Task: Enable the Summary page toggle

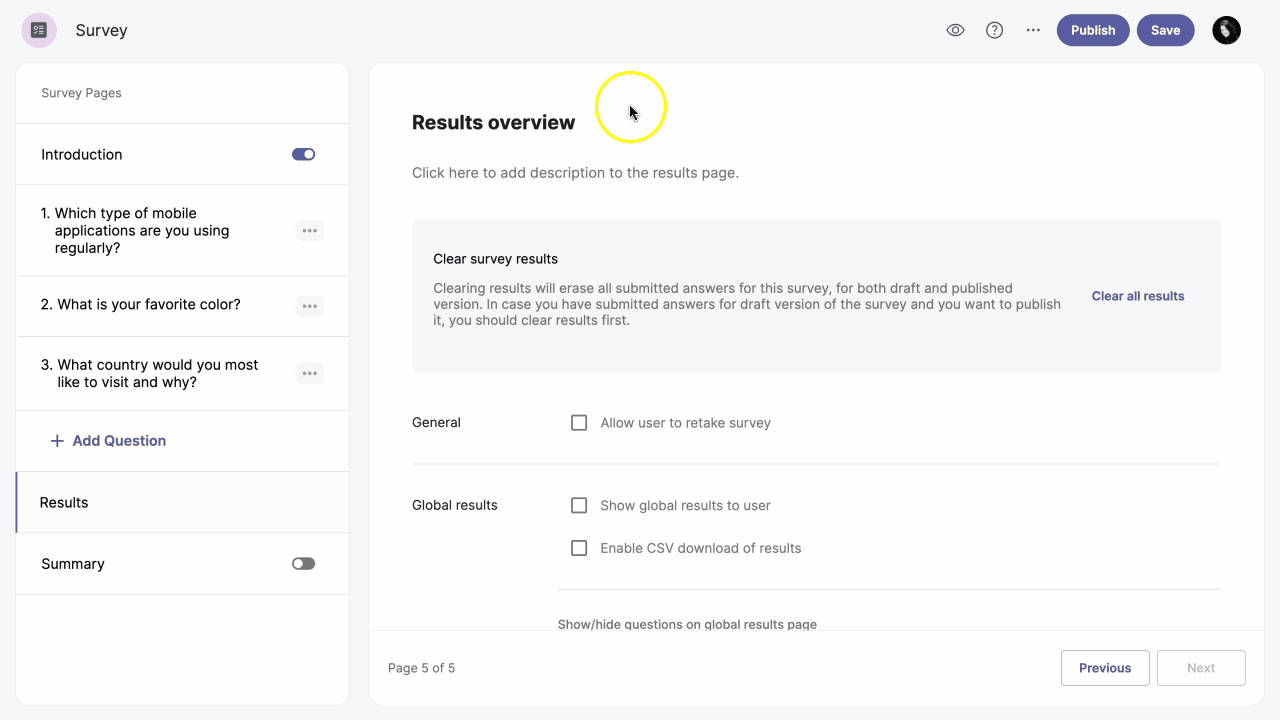Action: coord(303,564)
